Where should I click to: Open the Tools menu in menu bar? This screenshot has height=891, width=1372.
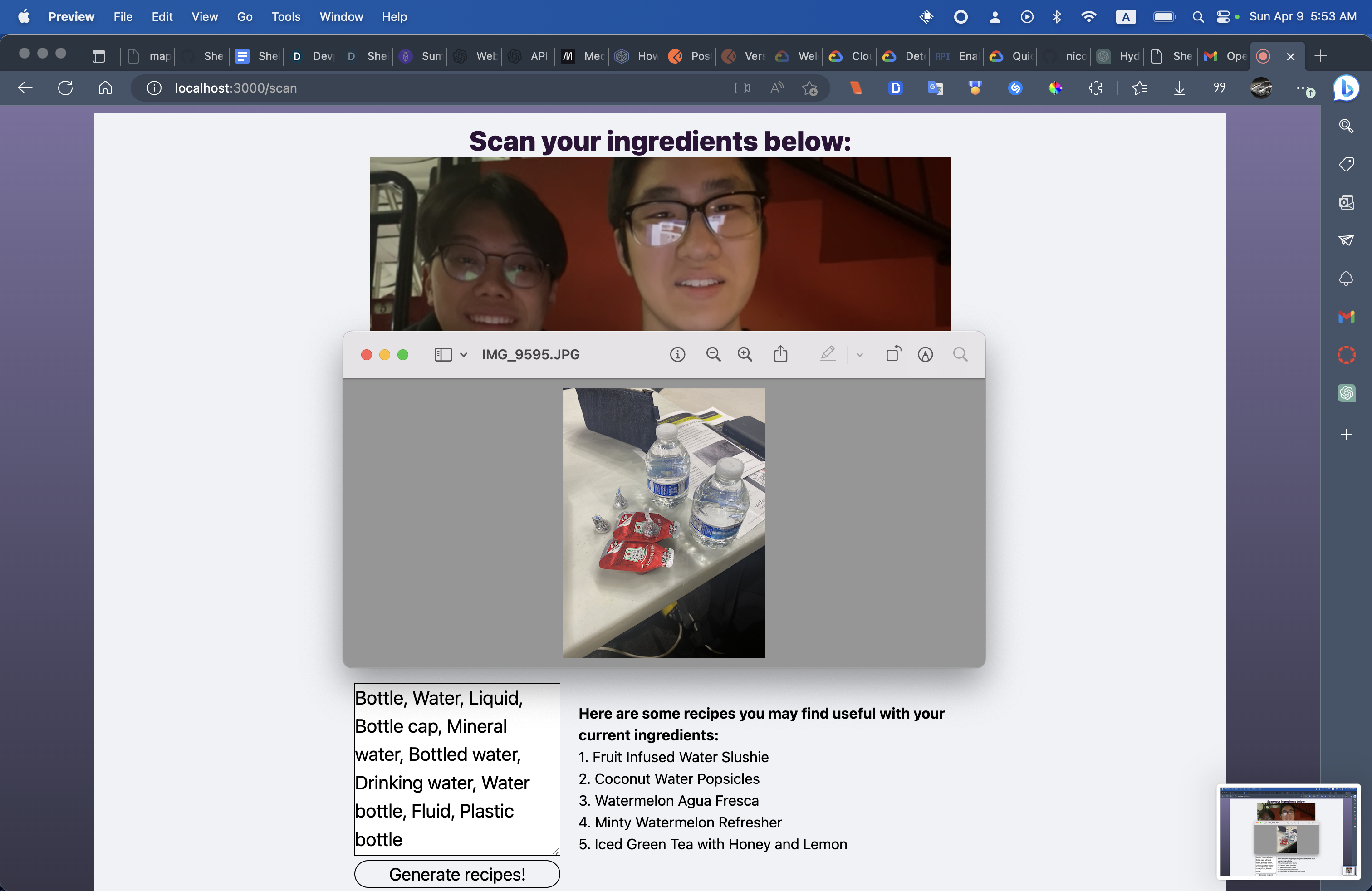coord(286,17)
